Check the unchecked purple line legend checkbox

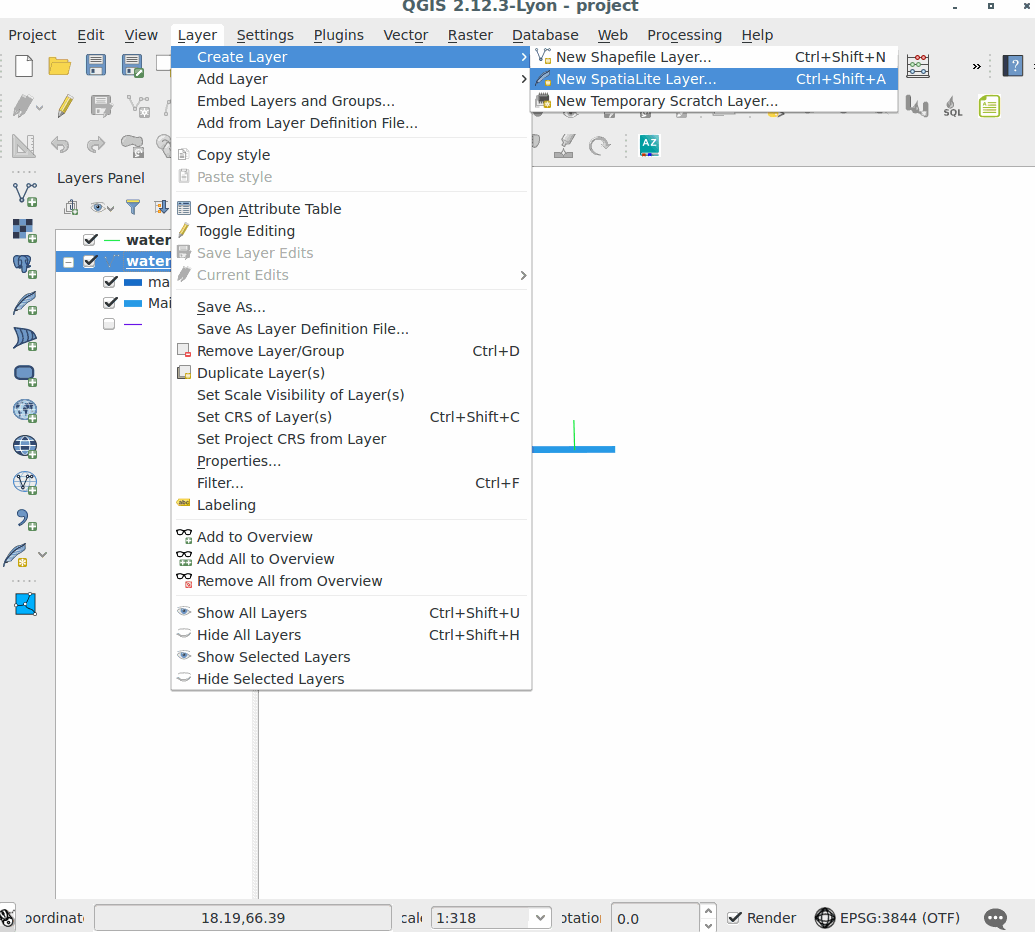coord(109,324)
